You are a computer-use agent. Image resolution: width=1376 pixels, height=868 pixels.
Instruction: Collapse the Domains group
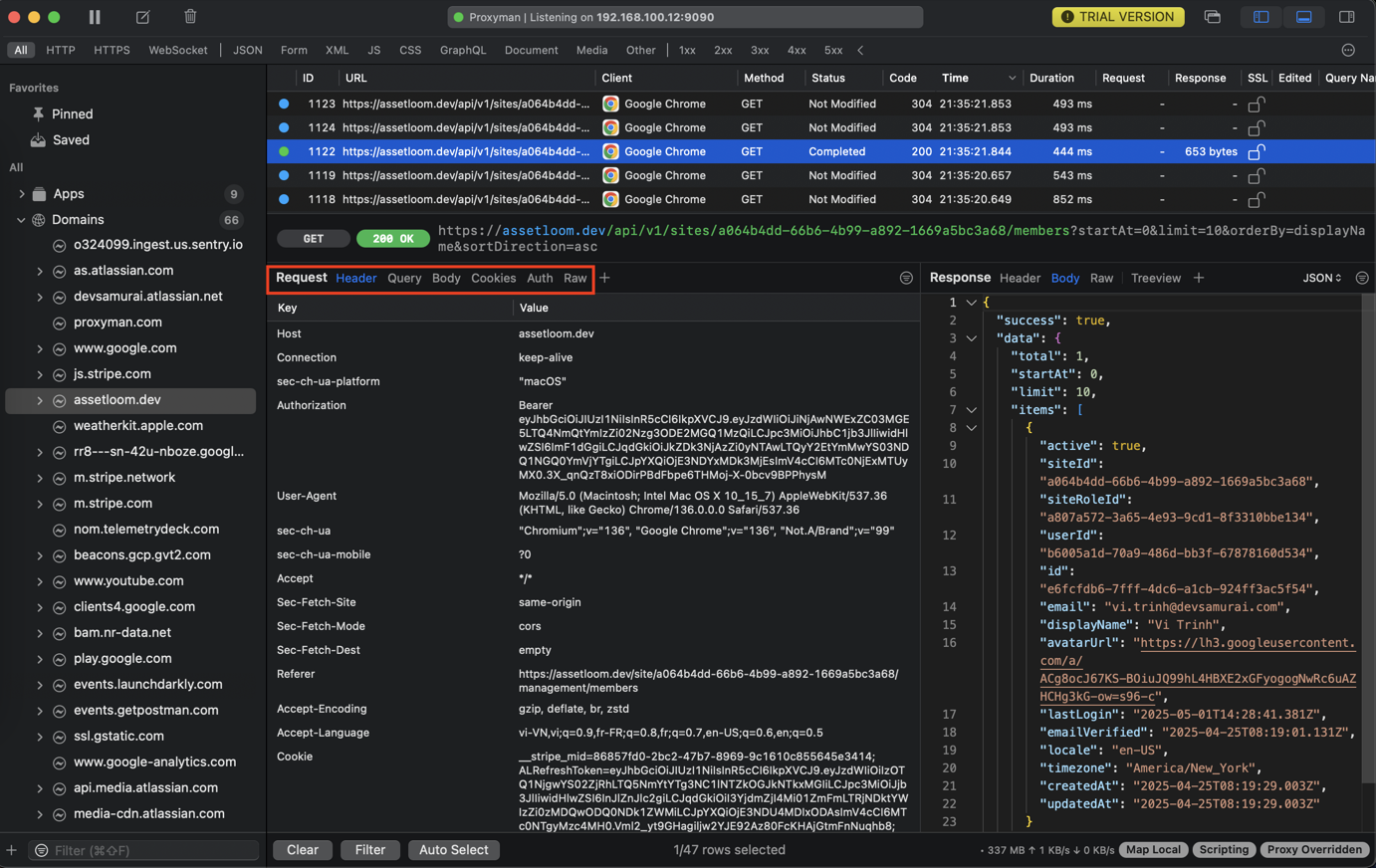pos(22,220)
